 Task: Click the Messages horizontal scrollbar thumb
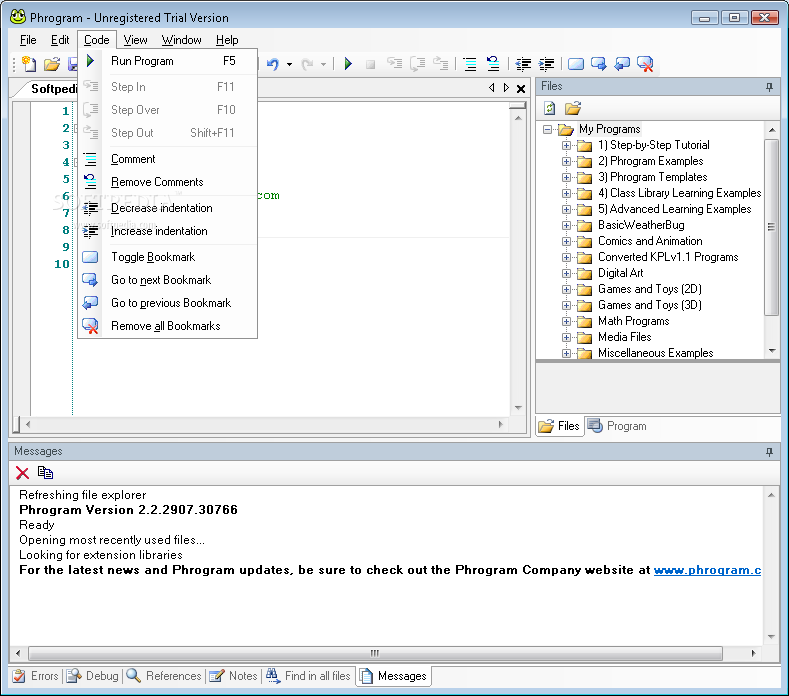click(375, 653)
